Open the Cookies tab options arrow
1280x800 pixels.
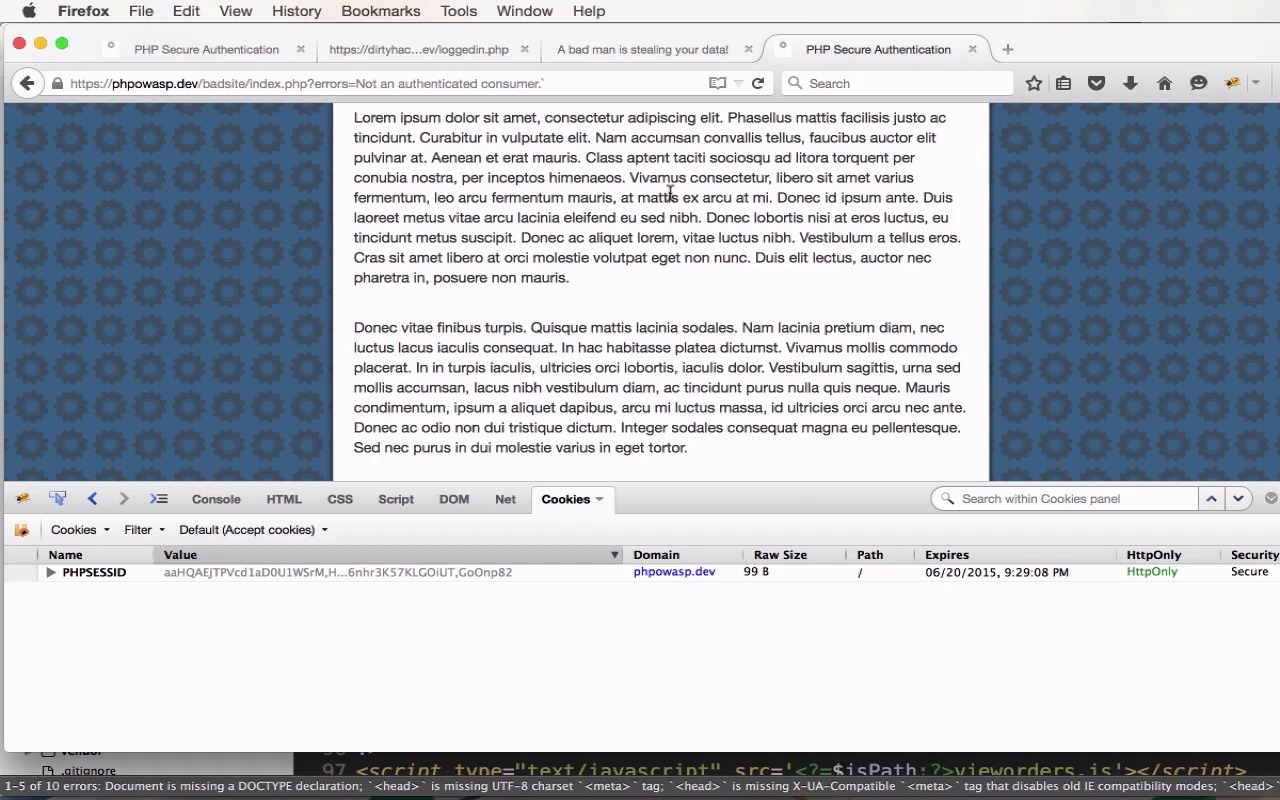tap(599, 499)
